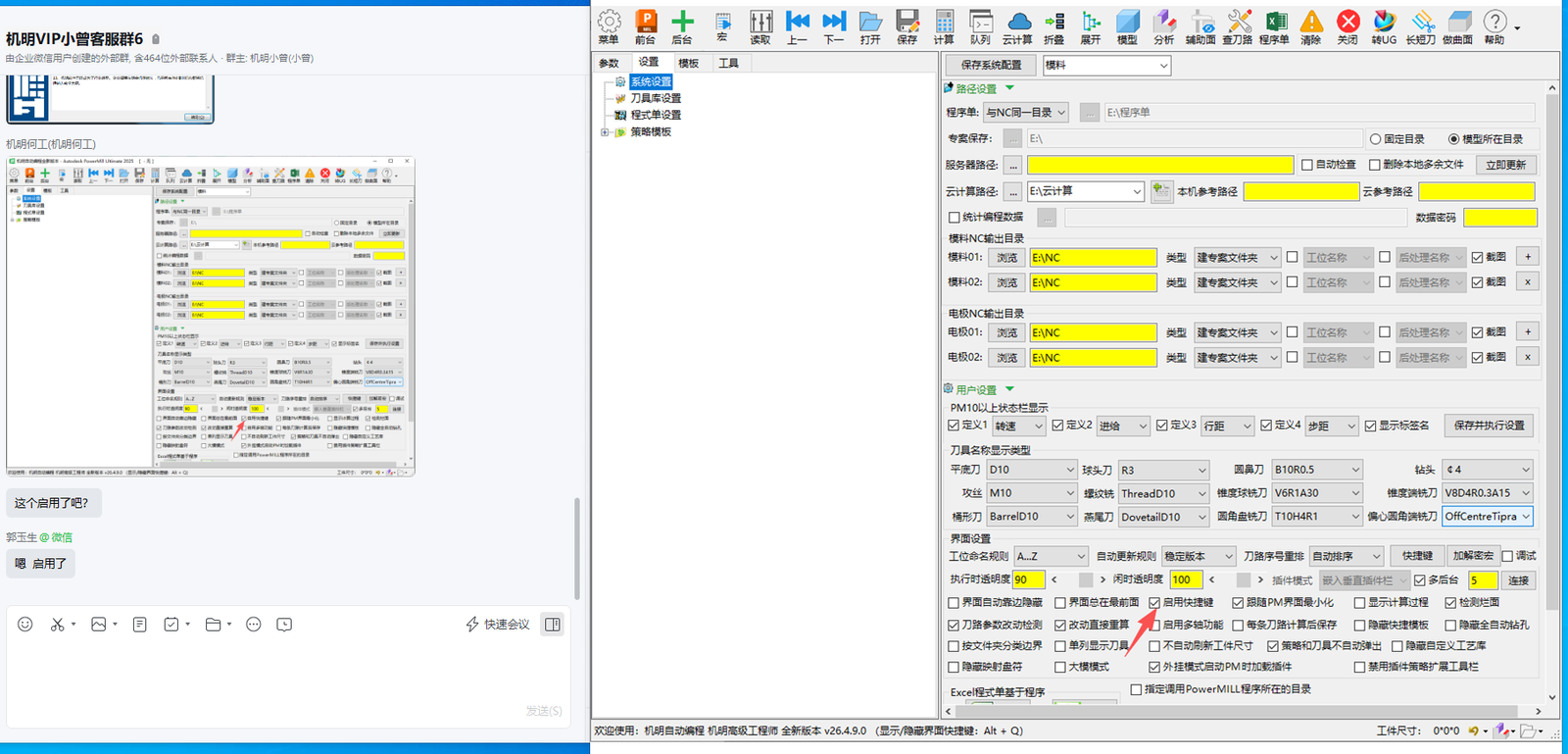Open the 模料 dropdown beside 保存系统配置
Viewport: 1568px width, 754px height.
(x=1106, y=65)
